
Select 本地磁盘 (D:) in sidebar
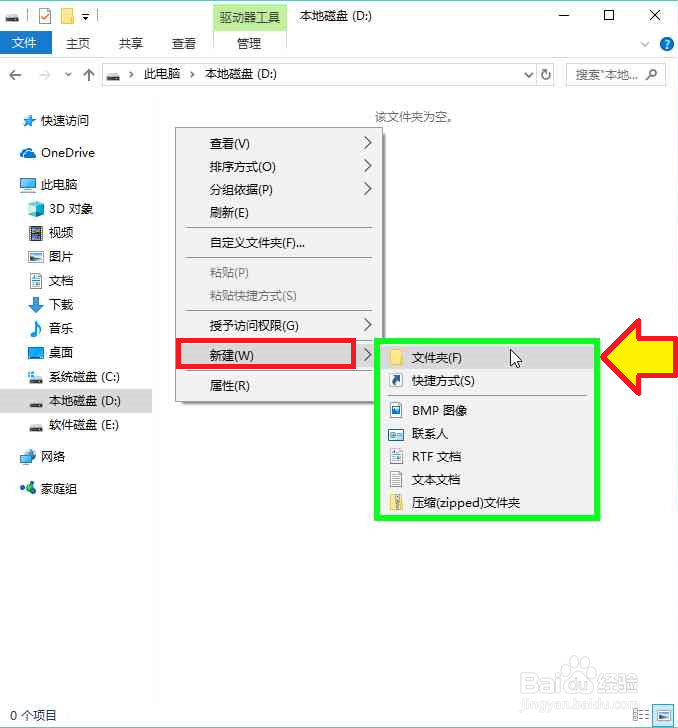pos(76,401)
